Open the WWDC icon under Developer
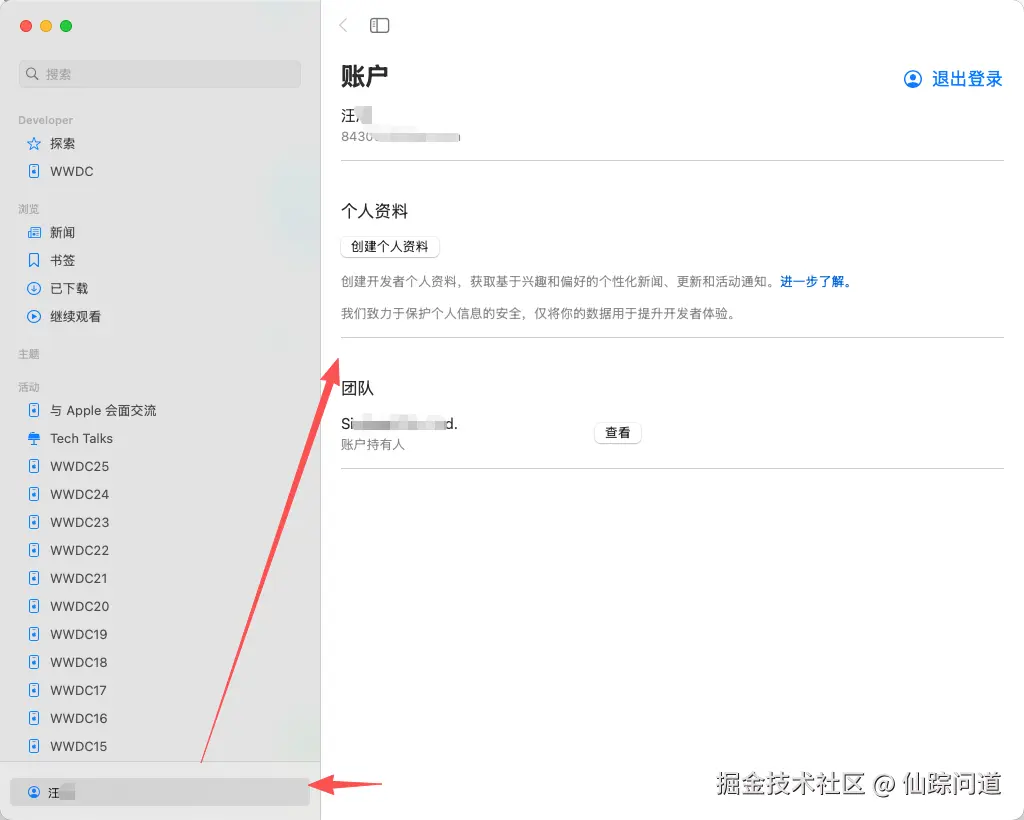 34,171
